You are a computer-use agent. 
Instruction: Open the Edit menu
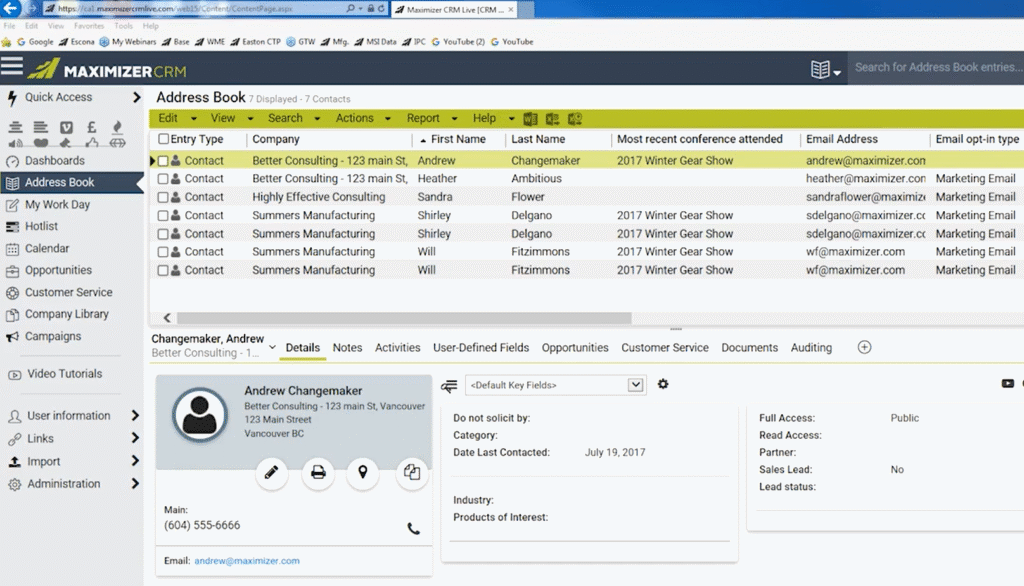168,118
